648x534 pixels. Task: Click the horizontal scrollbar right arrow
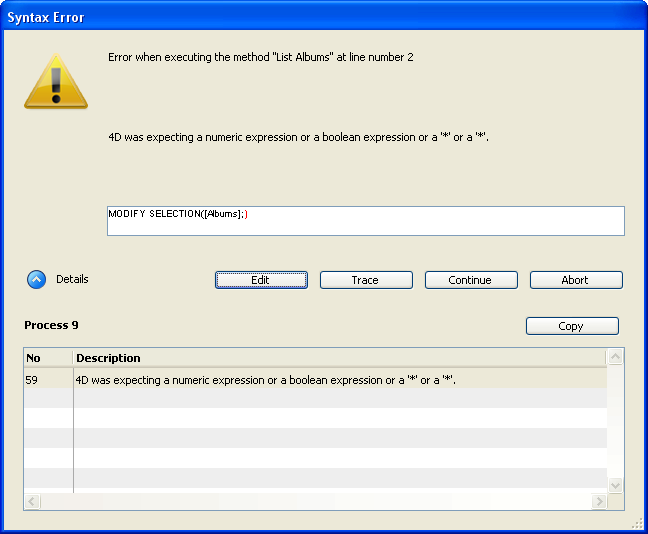click(x=599, y=501)
